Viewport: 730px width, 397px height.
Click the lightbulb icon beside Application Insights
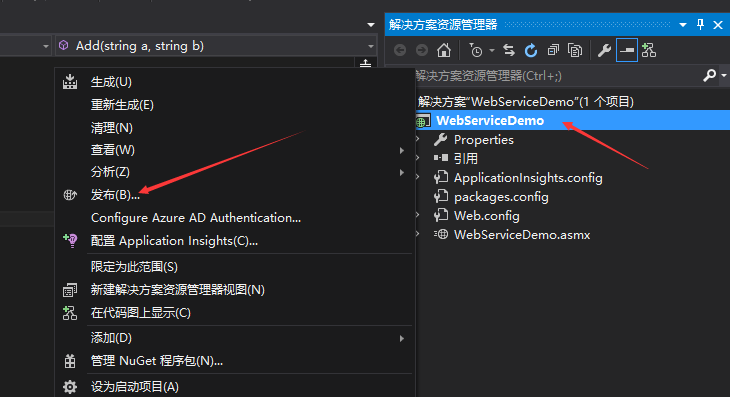coord(70,241)
